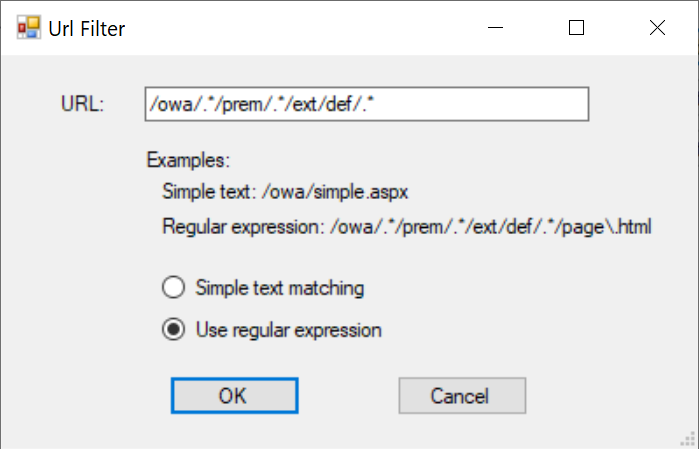
Task: Click the simple text example /owa/simple.aspx line
Action: [286, 190]
